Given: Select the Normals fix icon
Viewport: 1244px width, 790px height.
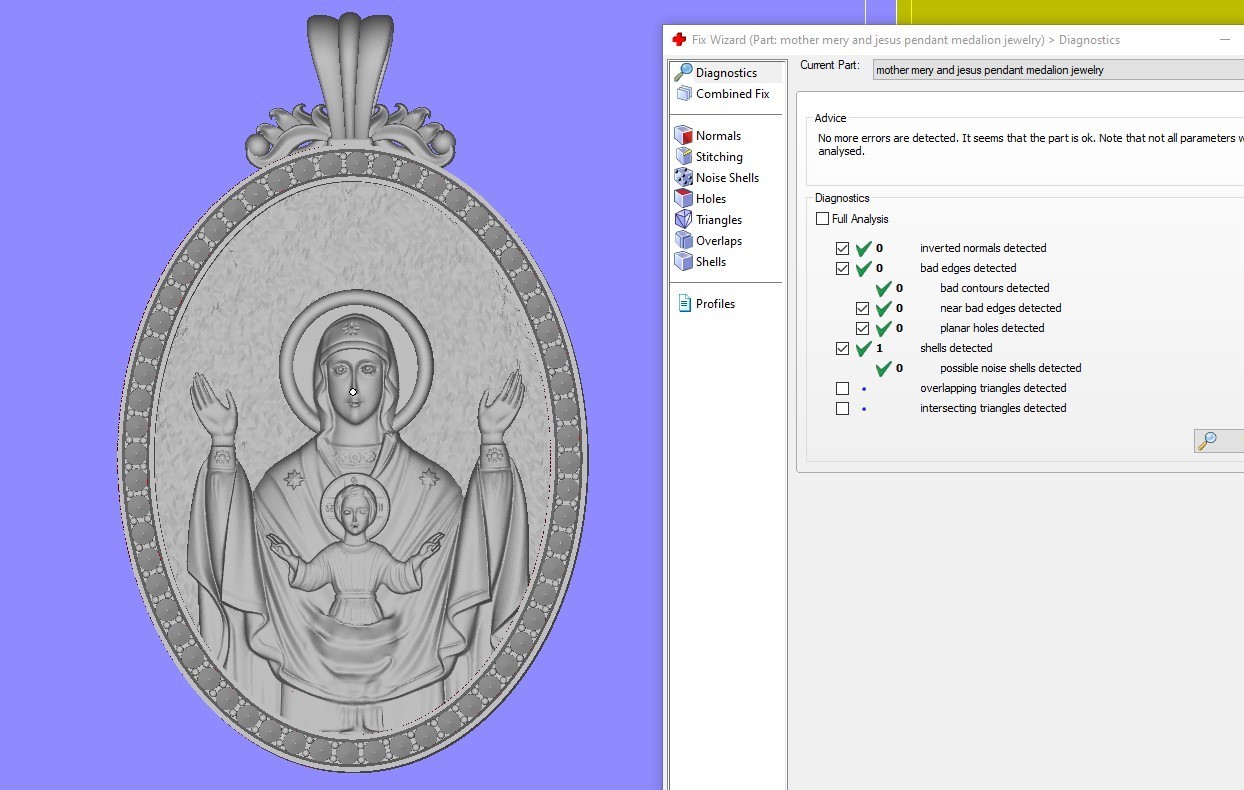Looking at the screenshot, I should click(685, 134).
